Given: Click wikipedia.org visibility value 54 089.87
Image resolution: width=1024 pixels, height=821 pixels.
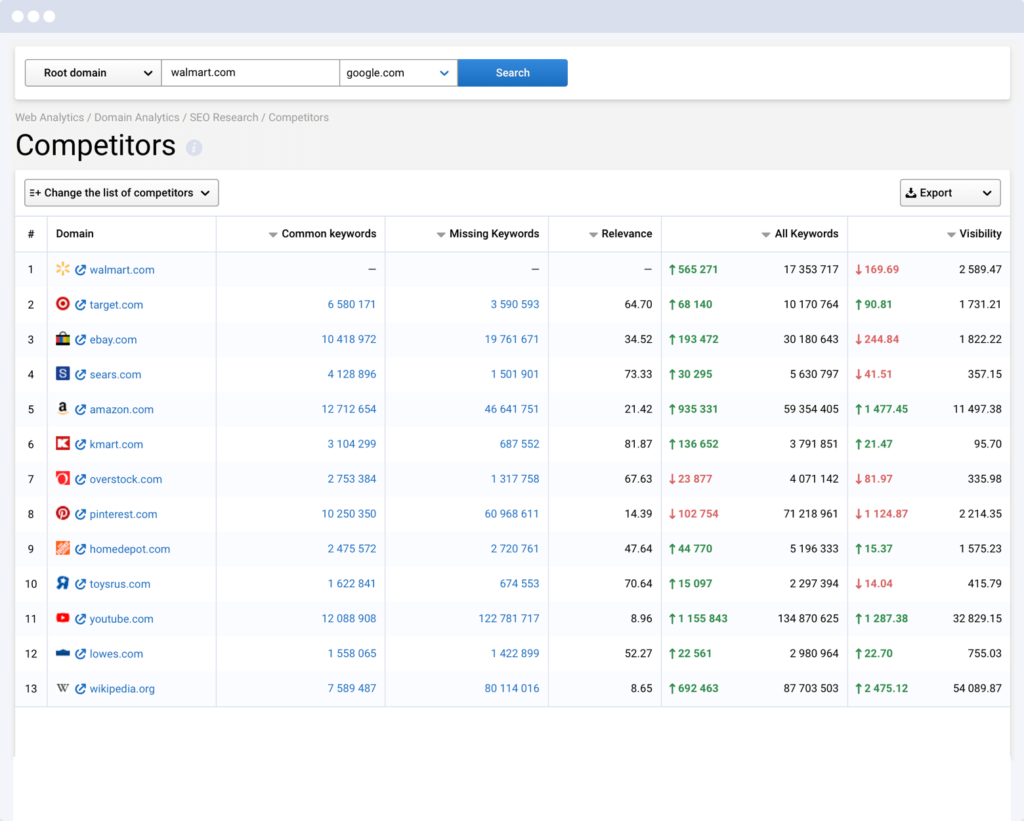Looking at the screenshot, I should click(x=978, y=689).
